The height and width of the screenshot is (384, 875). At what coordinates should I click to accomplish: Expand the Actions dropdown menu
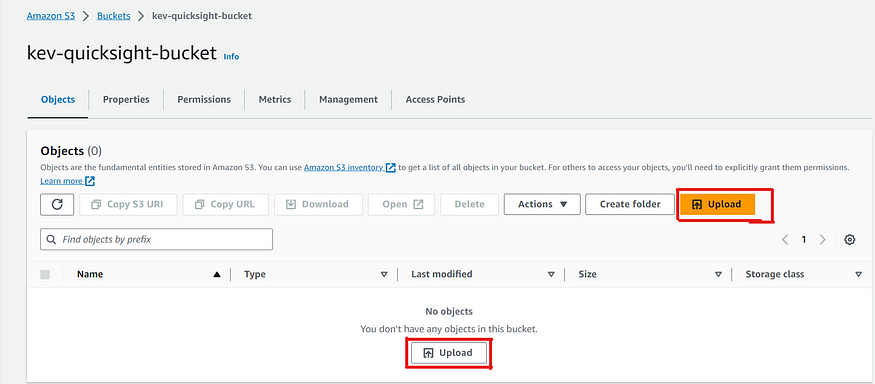(542, 204)
